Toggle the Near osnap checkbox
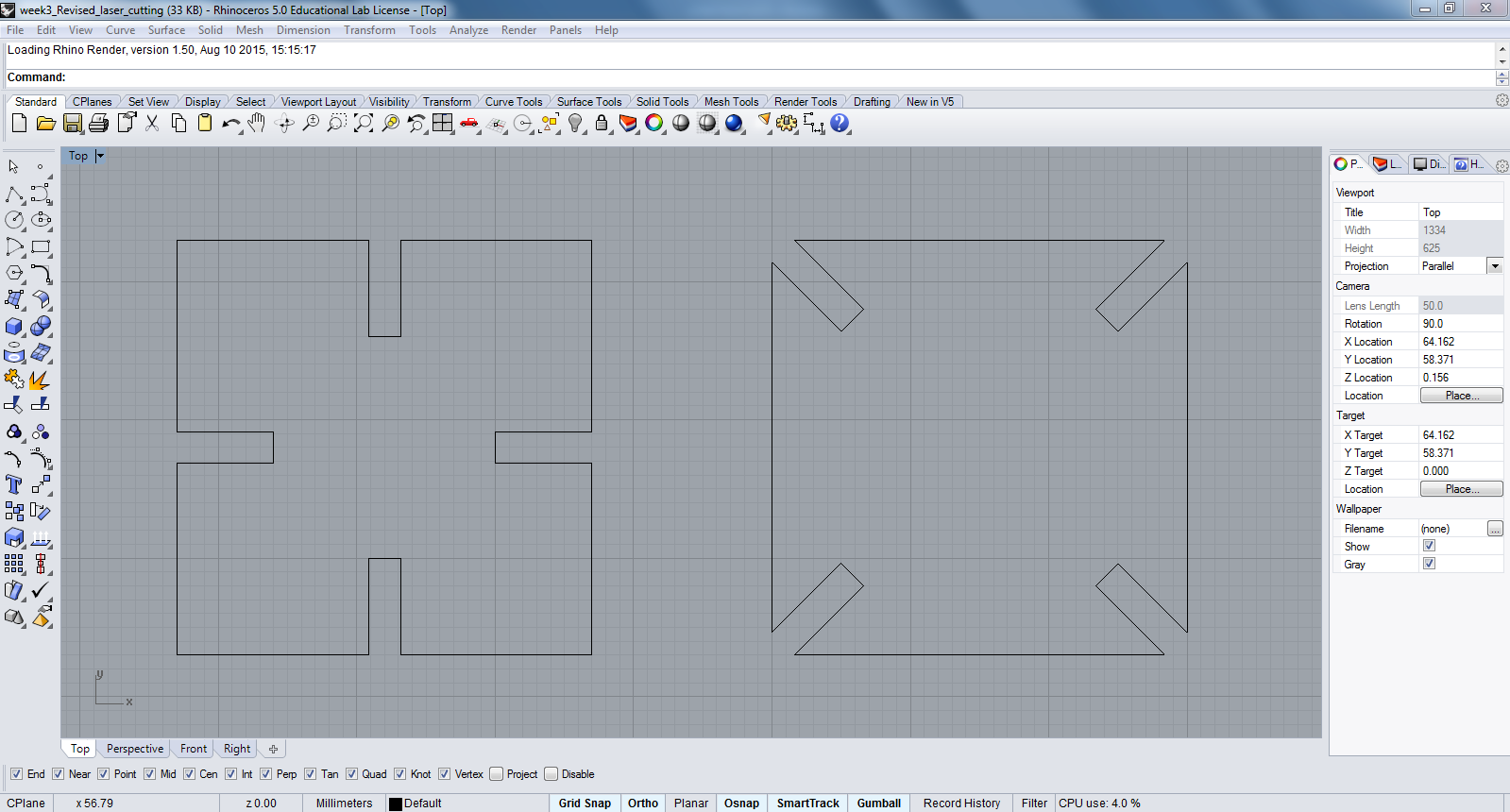The height and width of the screenshot is (812, 1510). [58, 774]
